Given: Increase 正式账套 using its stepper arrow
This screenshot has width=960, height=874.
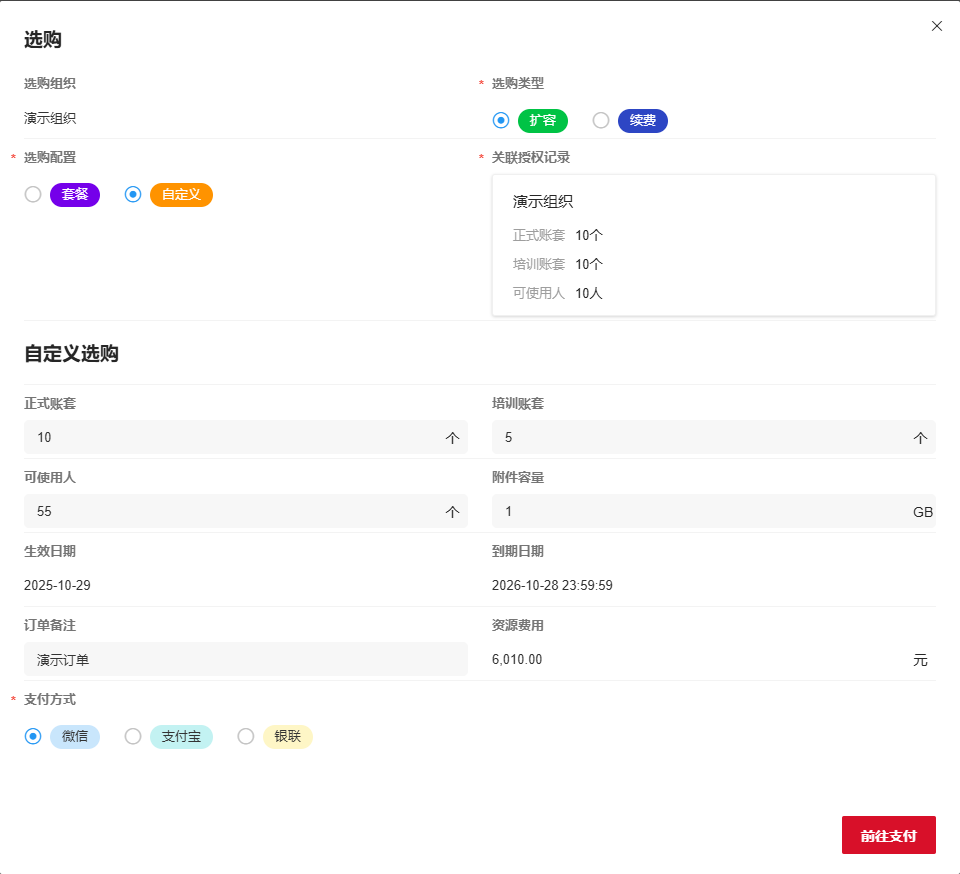Looking at the screenshot, I should (x=452, y=437).
